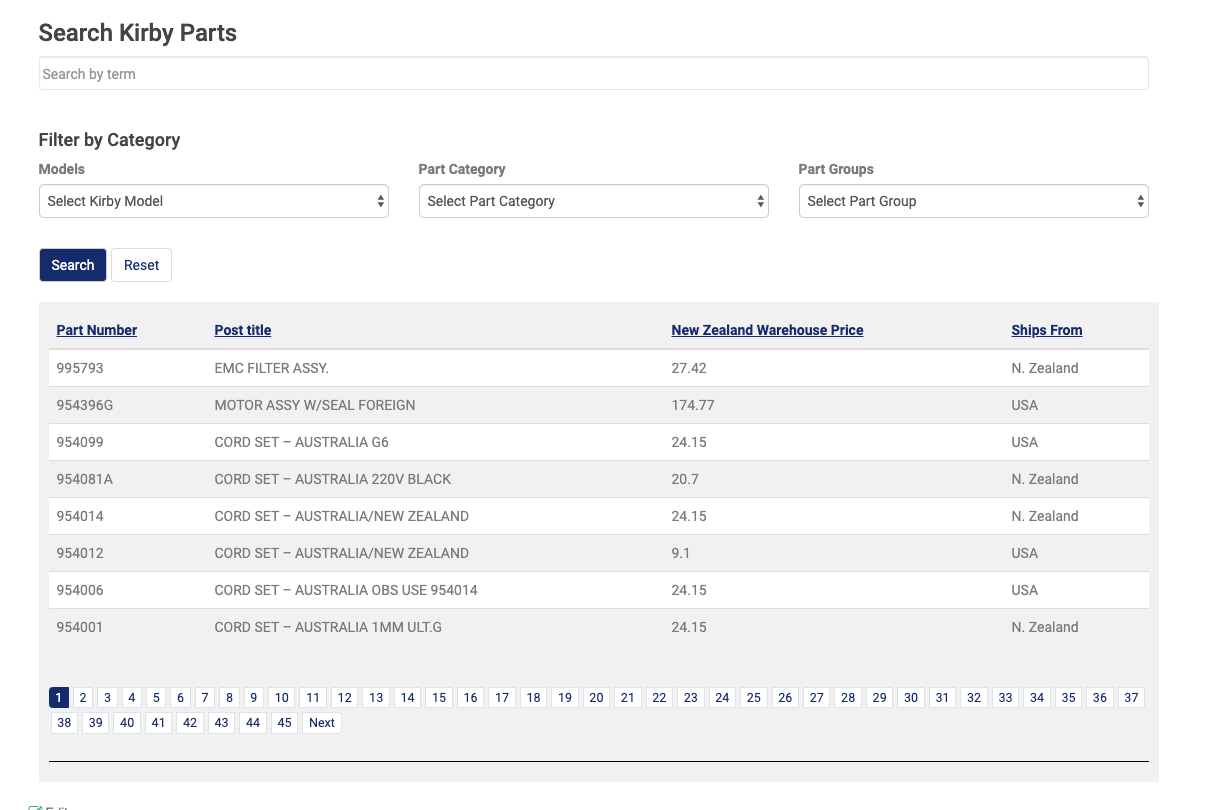Screen dimensions: 1211x810
Task: Go to pagination page 28
Action: click(848, 698)
